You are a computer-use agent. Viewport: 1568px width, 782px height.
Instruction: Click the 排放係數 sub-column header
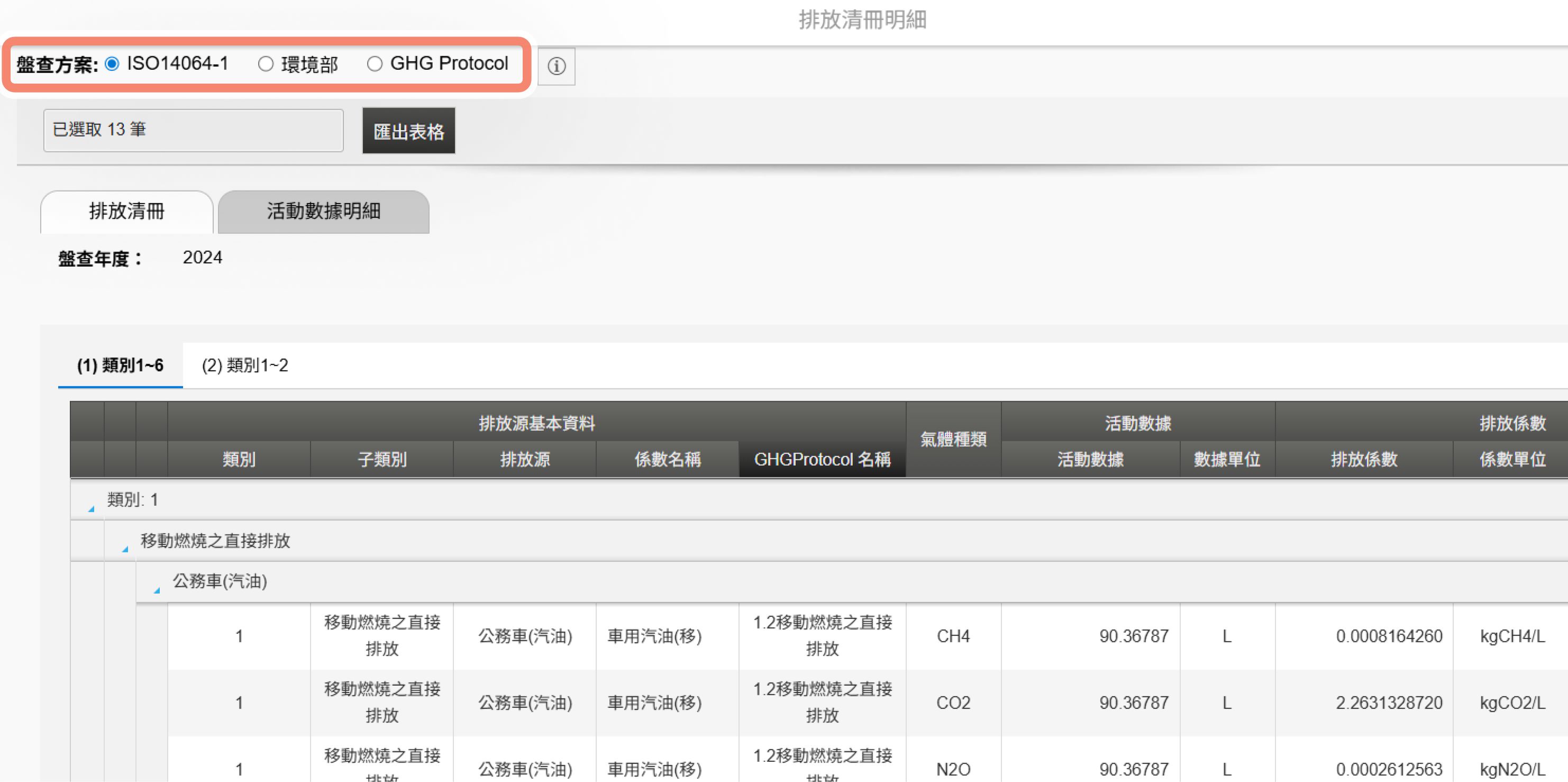pos(1363,459)
